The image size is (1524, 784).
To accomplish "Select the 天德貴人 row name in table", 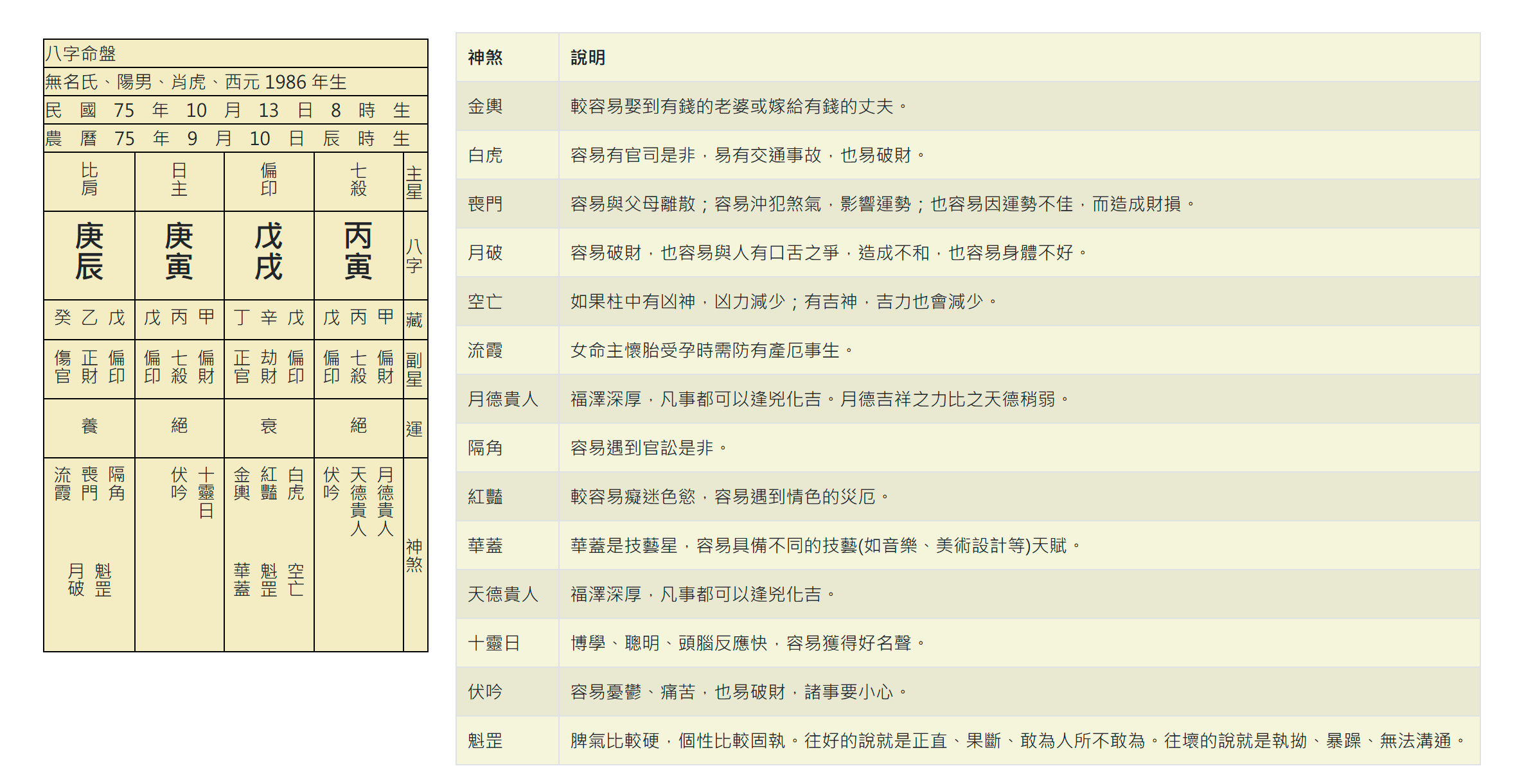I will point(502,595).
